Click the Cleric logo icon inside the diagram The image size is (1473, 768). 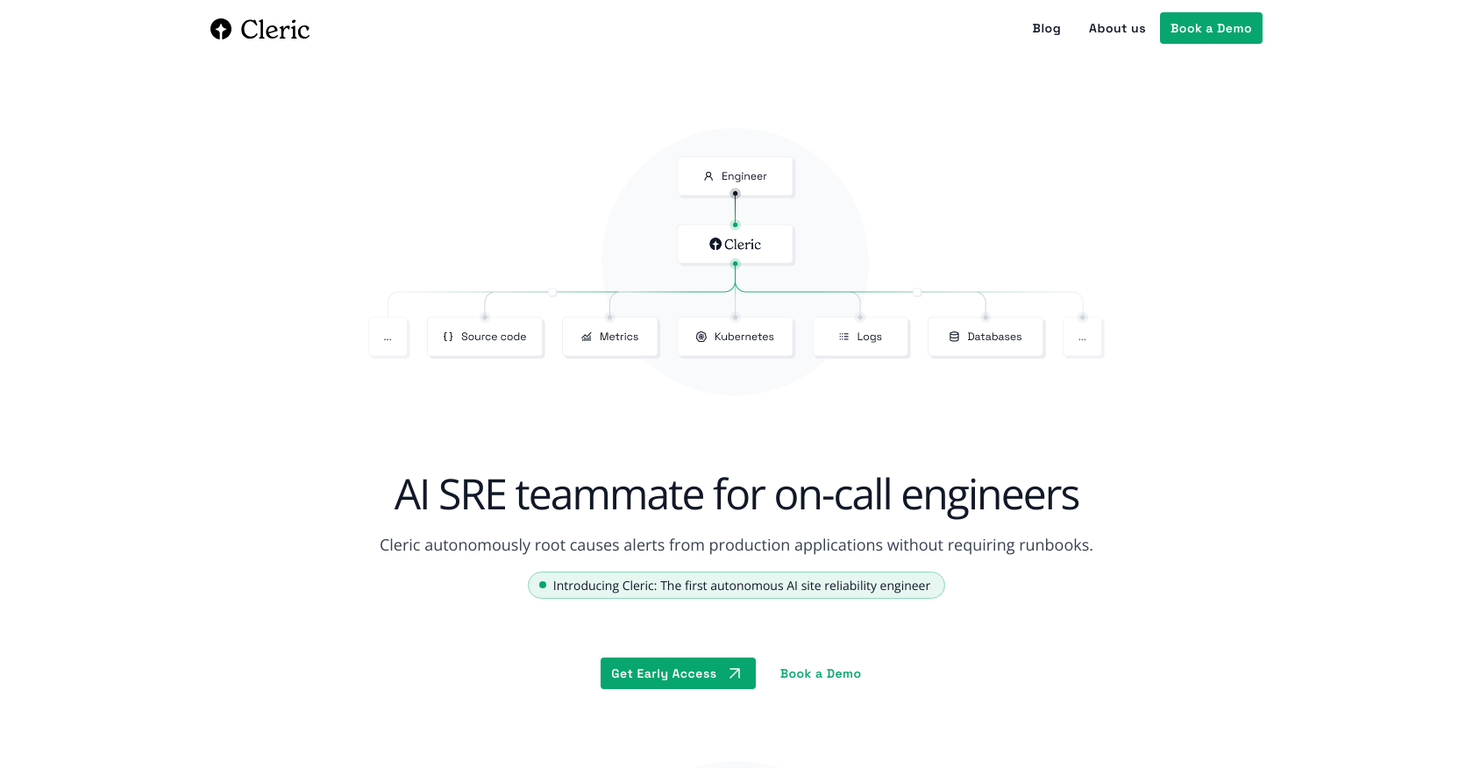715,244
